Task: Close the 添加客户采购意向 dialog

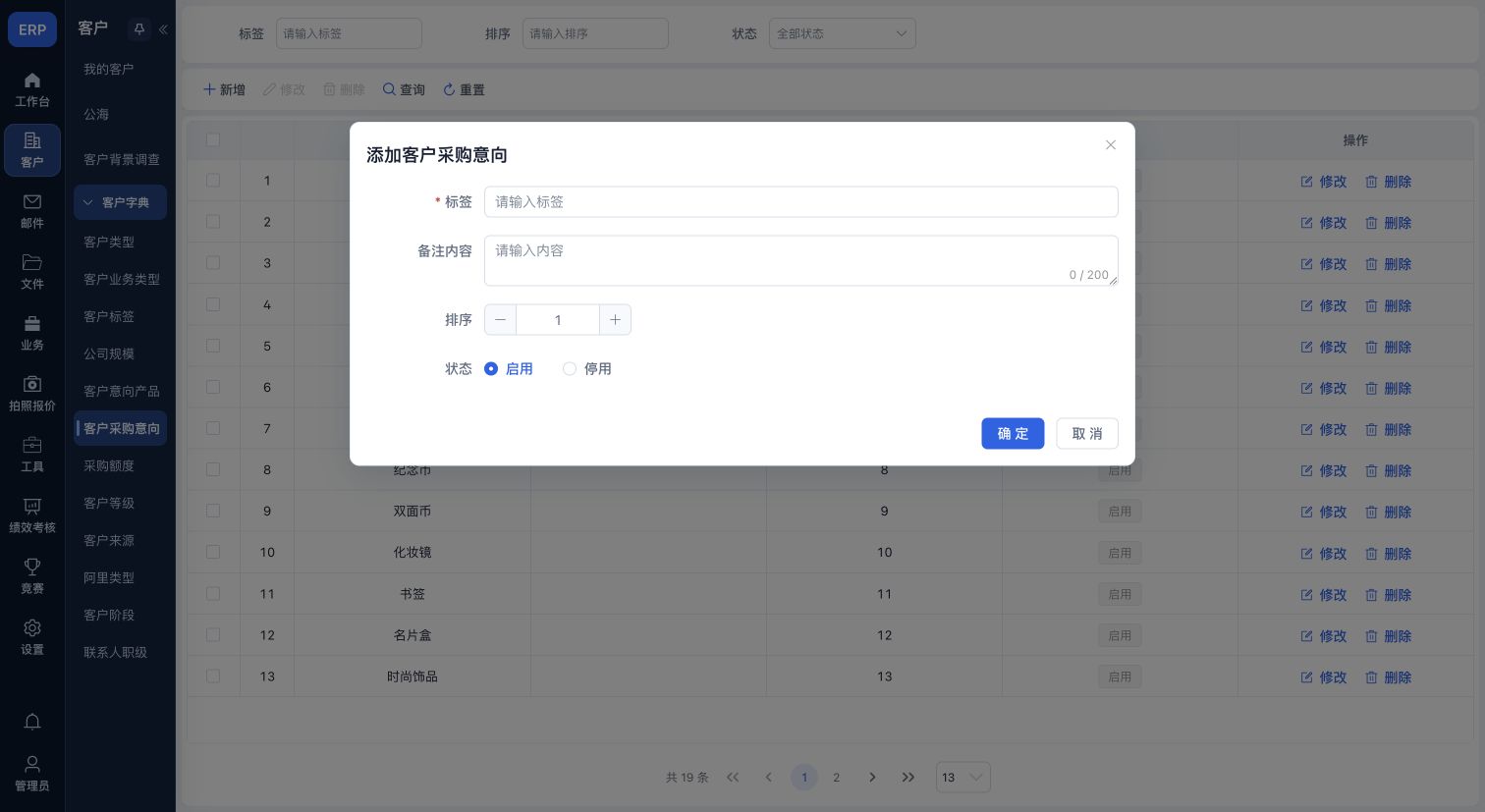Action: (x=1111, y=145)
